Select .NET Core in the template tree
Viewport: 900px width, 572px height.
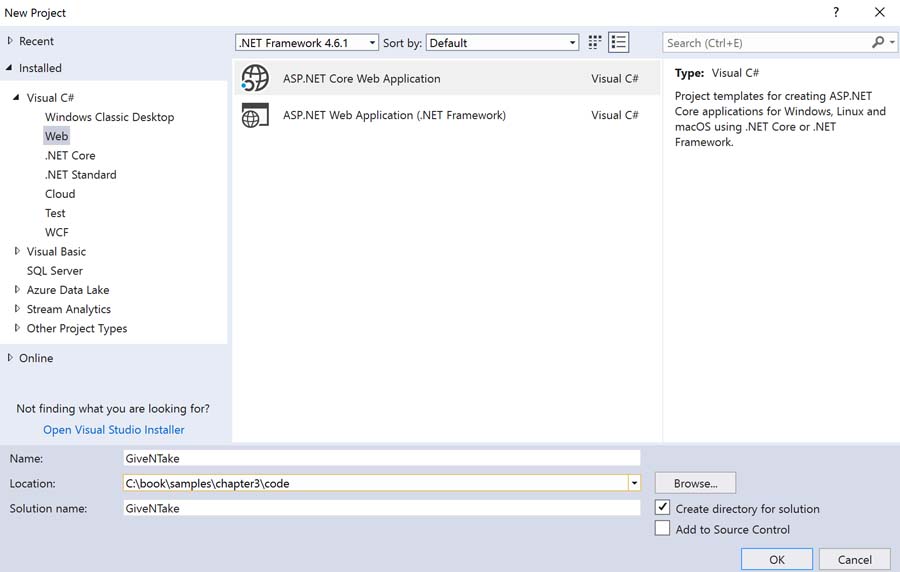(x=70, y=155)
